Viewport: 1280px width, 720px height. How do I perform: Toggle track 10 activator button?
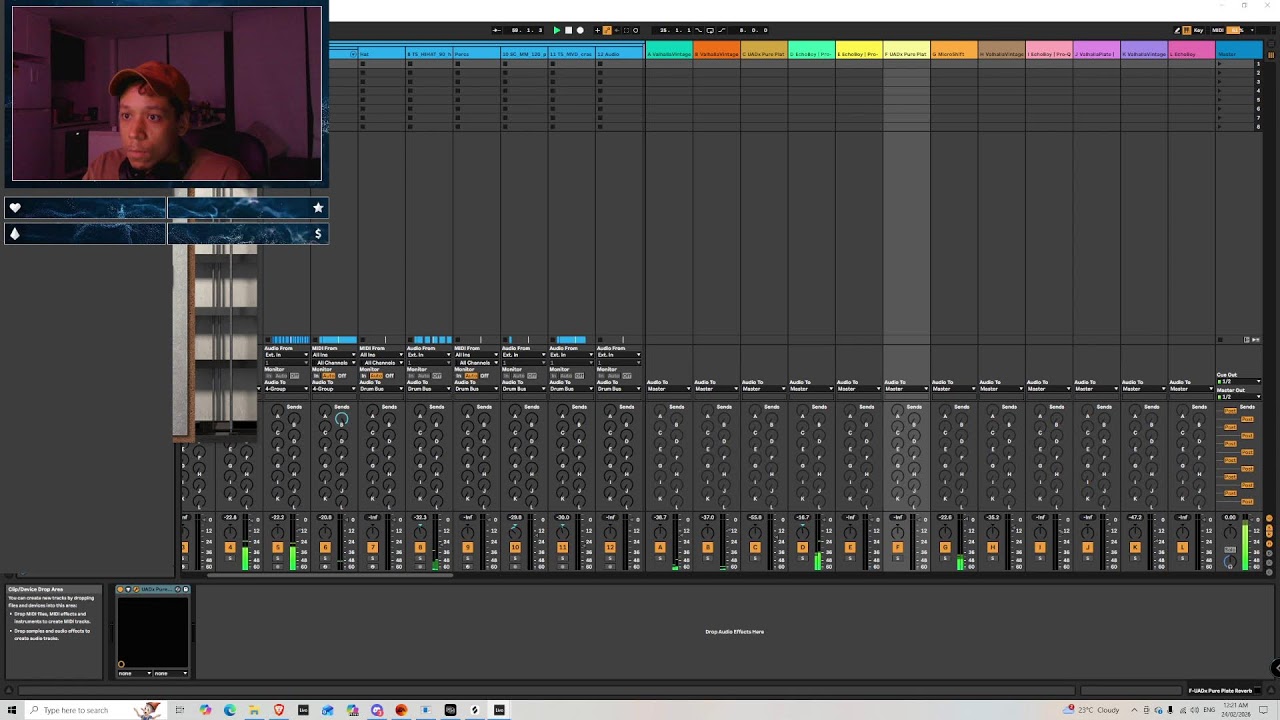pos(515,547)
